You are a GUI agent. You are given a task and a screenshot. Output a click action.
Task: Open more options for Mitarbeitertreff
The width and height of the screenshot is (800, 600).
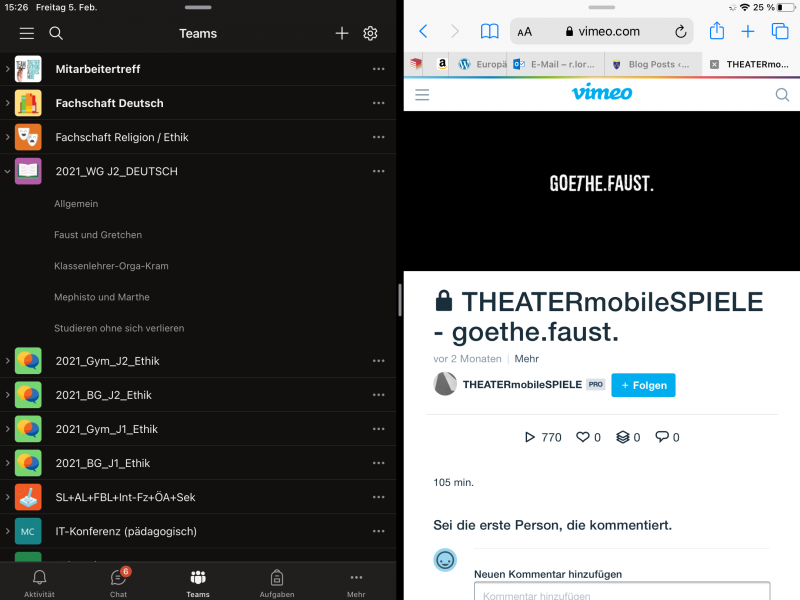click(379, 69)
